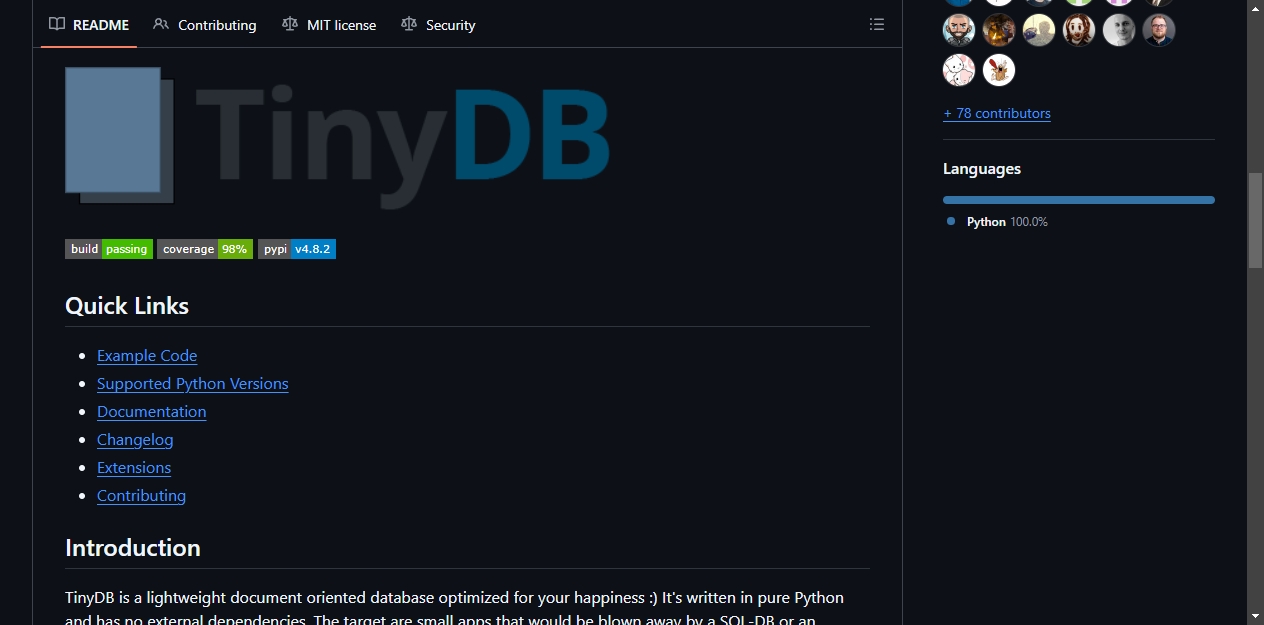
Task: Click the blue Python language bar
Action: (x=1079, y=200)
